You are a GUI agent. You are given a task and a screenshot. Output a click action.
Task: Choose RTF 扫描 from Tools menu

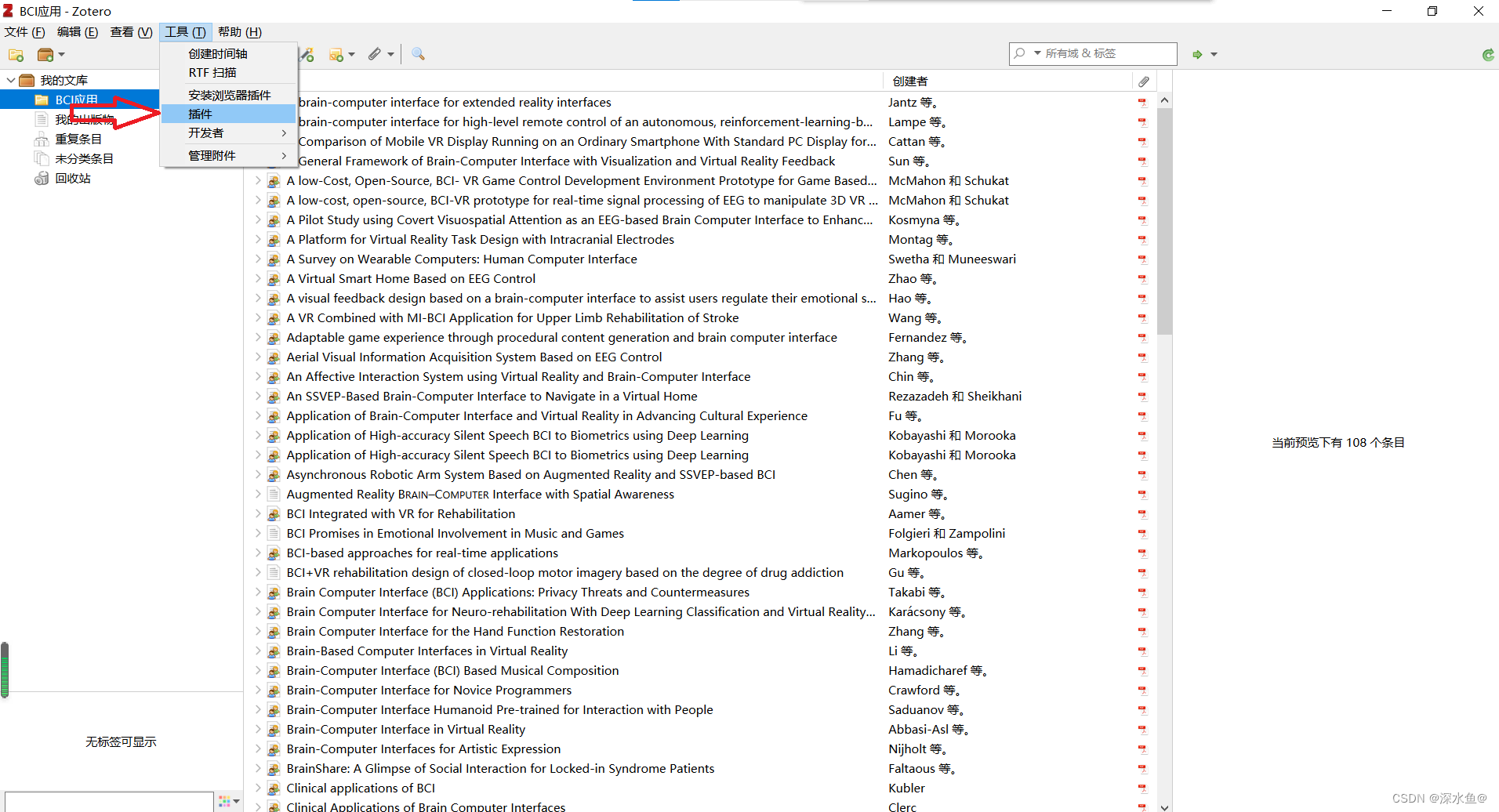click(x=228, y=73)
